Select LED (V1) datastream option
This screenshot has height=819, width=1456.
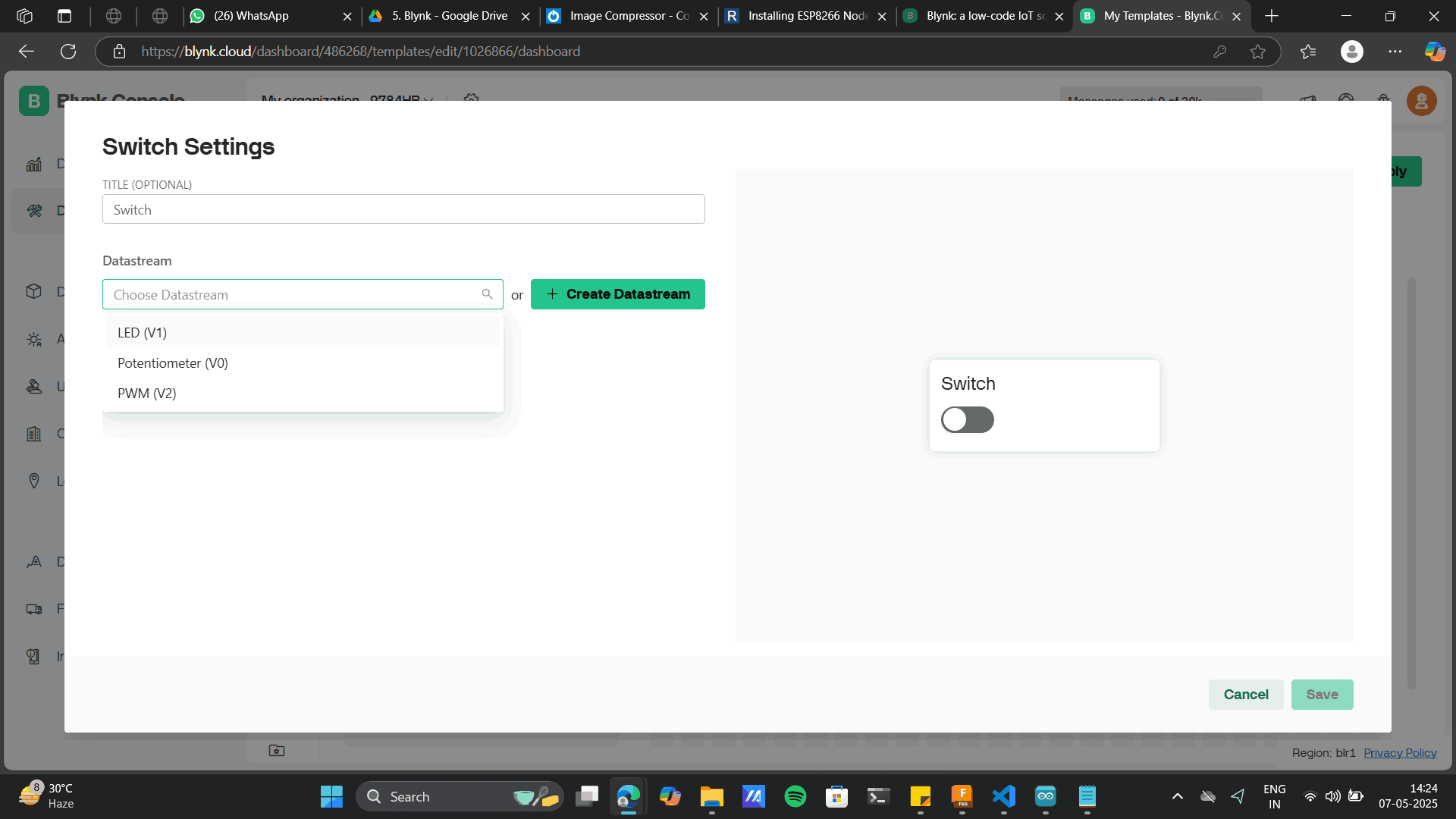303,332
